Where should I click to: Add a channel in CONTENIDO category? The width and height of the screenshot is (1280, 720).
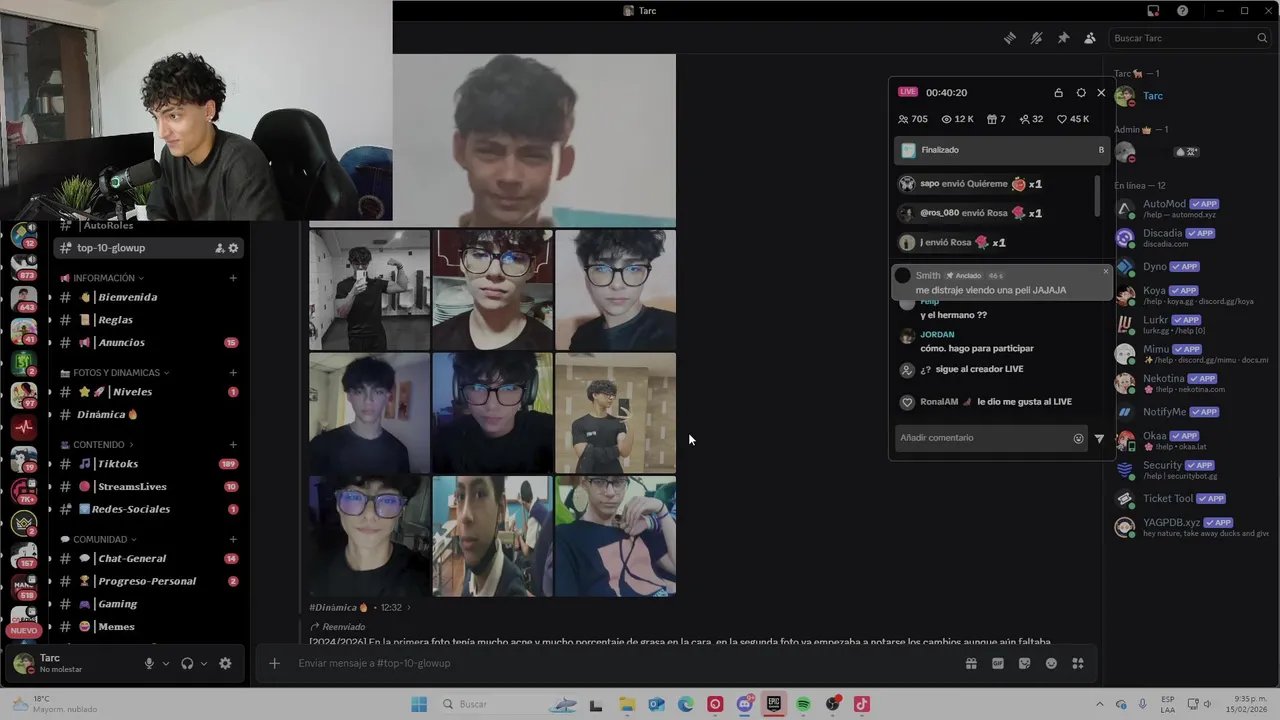pyautogui.click(x=233, y=444)
